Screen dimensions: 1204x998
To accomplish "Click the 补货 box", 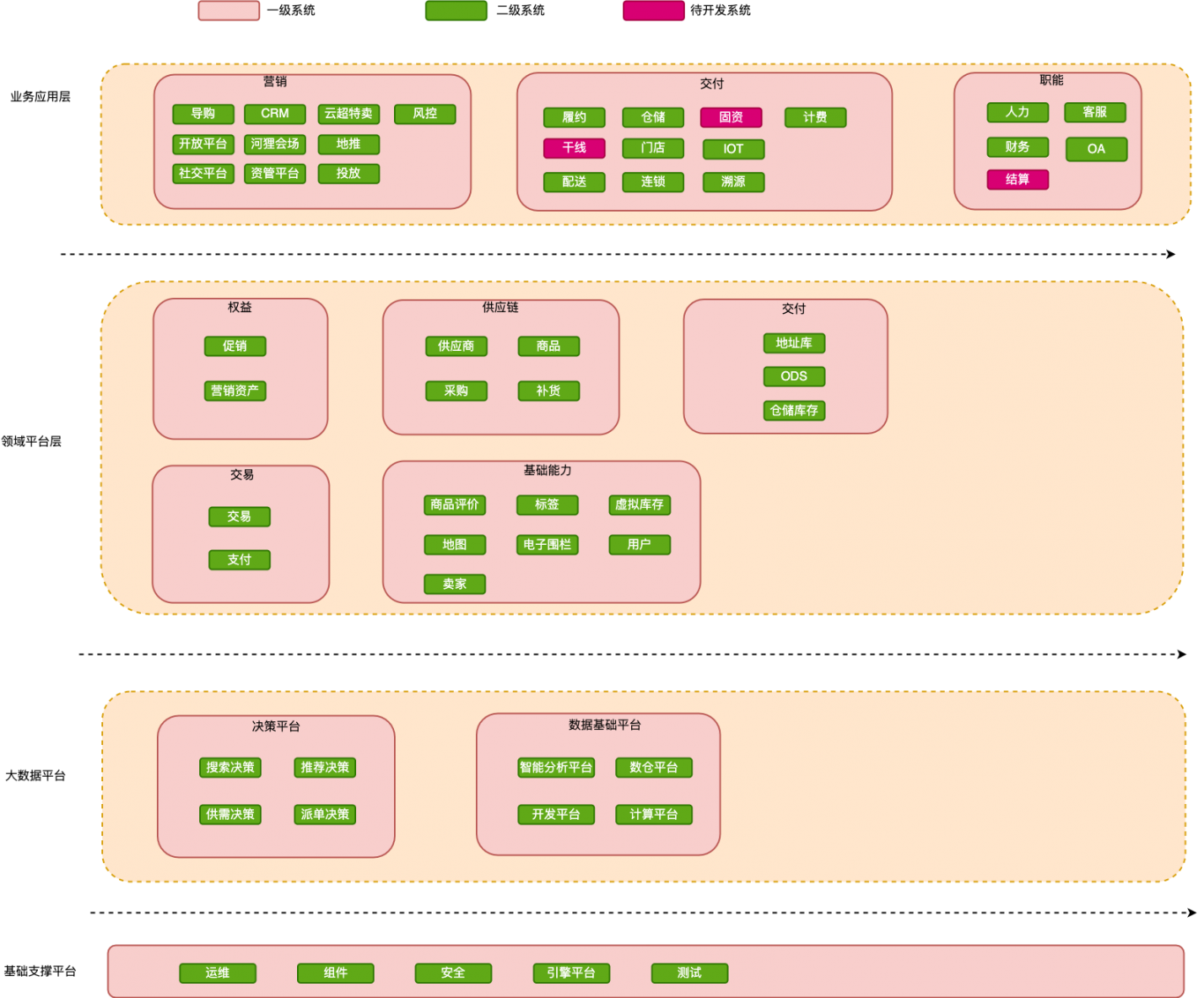I will click(548, 391).
